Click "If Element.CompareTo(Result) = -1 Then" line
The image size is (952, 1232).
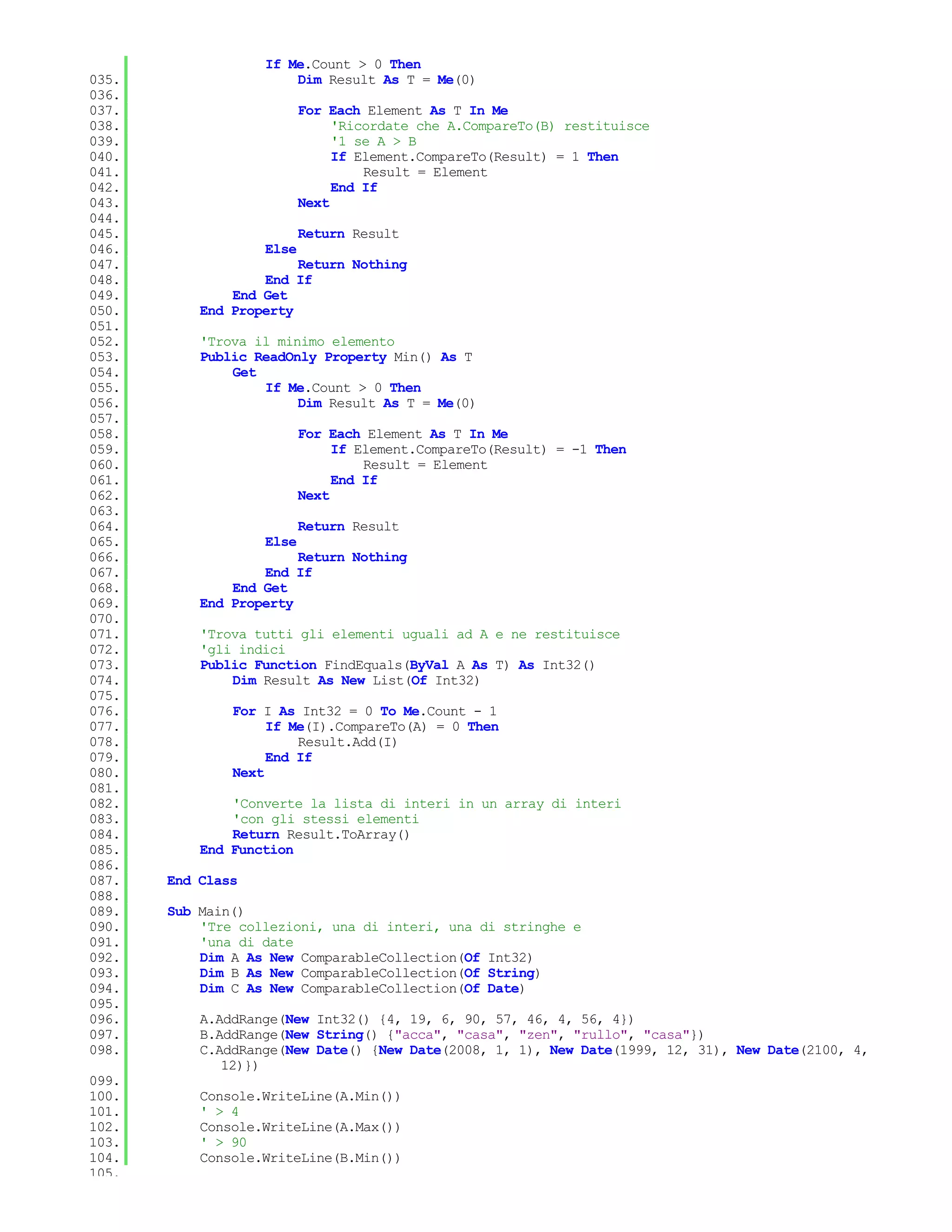coord(478,450)
